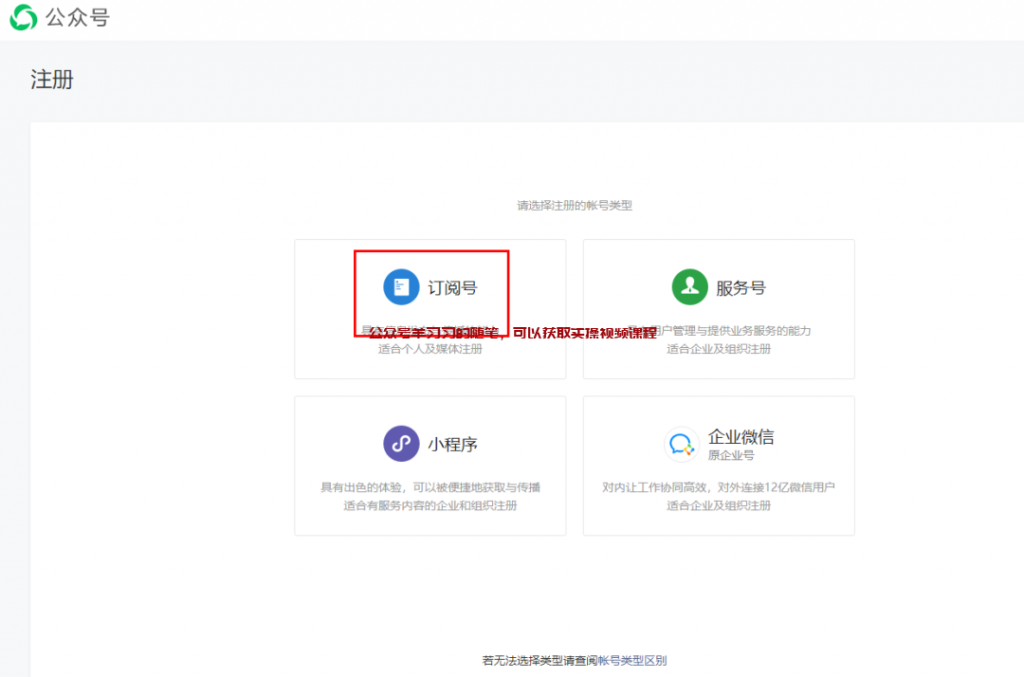The height and width of the screenshot is (677, 1024).
Task: Select the purple 小程序 icon
Action: tap(401, 443)
